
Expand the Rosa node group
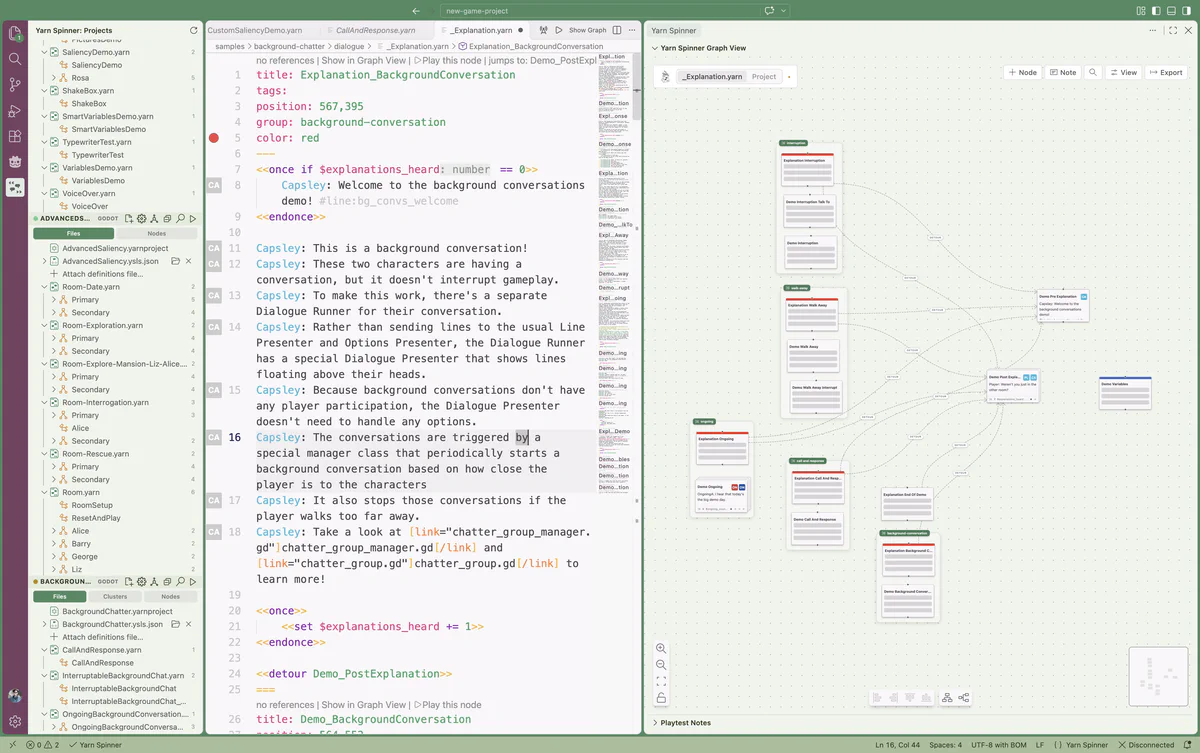tap(55, 78)
